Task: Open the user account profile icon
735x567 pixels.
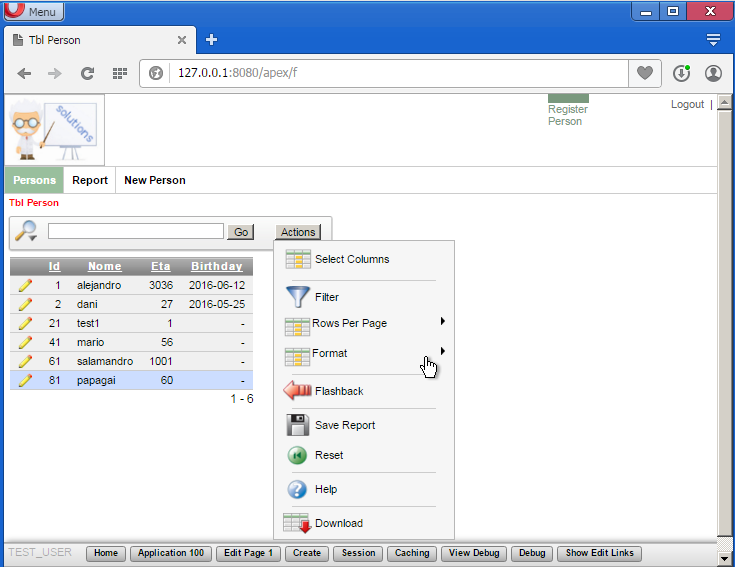Action: coord(713,74)
